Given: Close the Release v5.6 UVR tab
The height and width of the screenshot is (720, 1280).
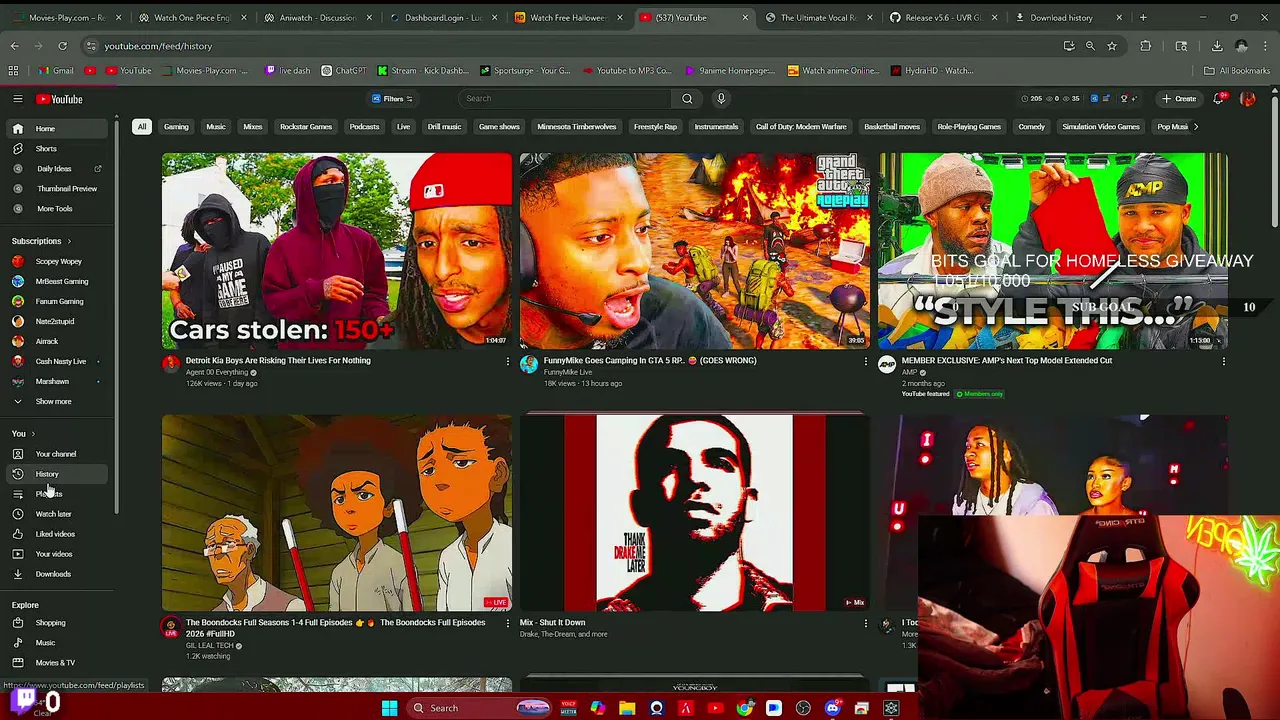Looking at the screenshot, I should (994, 17).
